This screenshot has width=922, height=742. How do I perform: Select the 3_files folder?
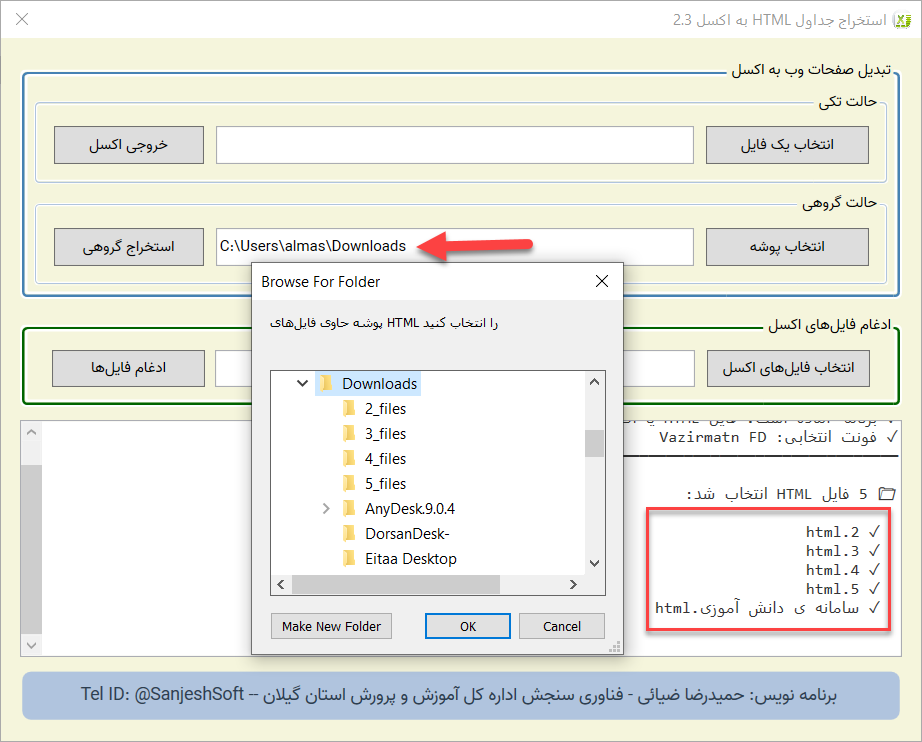pyautogui.click(x=385, y=434)
